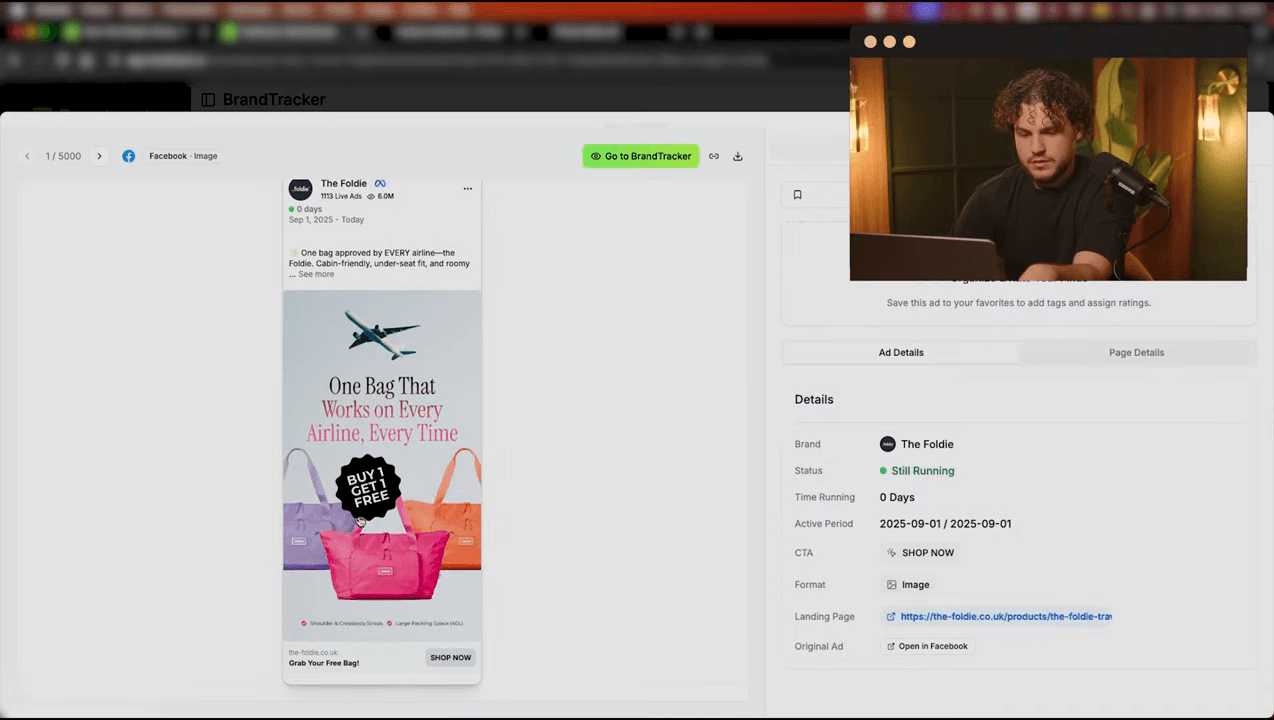Switch to Page Details tab
The width and height of the screenshot is (1274, 720).
click(x=1136, y=352)
